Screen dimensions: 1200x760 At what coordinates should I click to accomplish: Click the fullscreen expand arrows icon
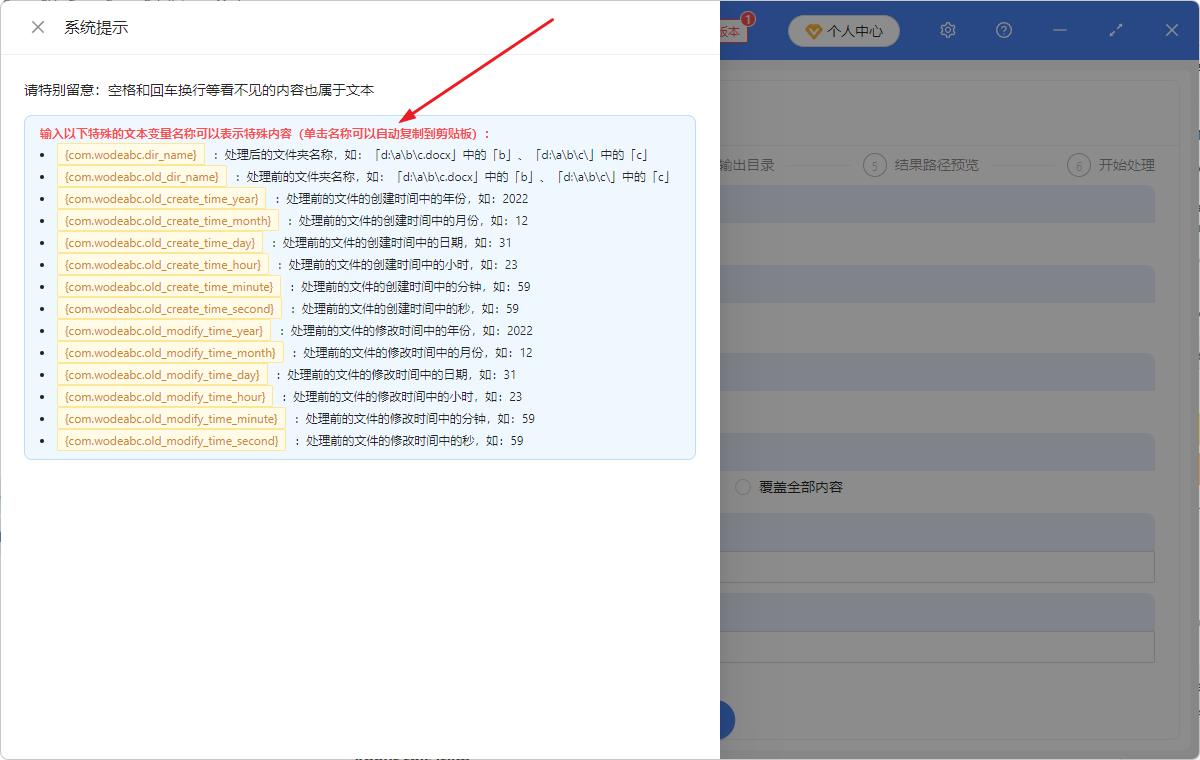click(1115, 30)
